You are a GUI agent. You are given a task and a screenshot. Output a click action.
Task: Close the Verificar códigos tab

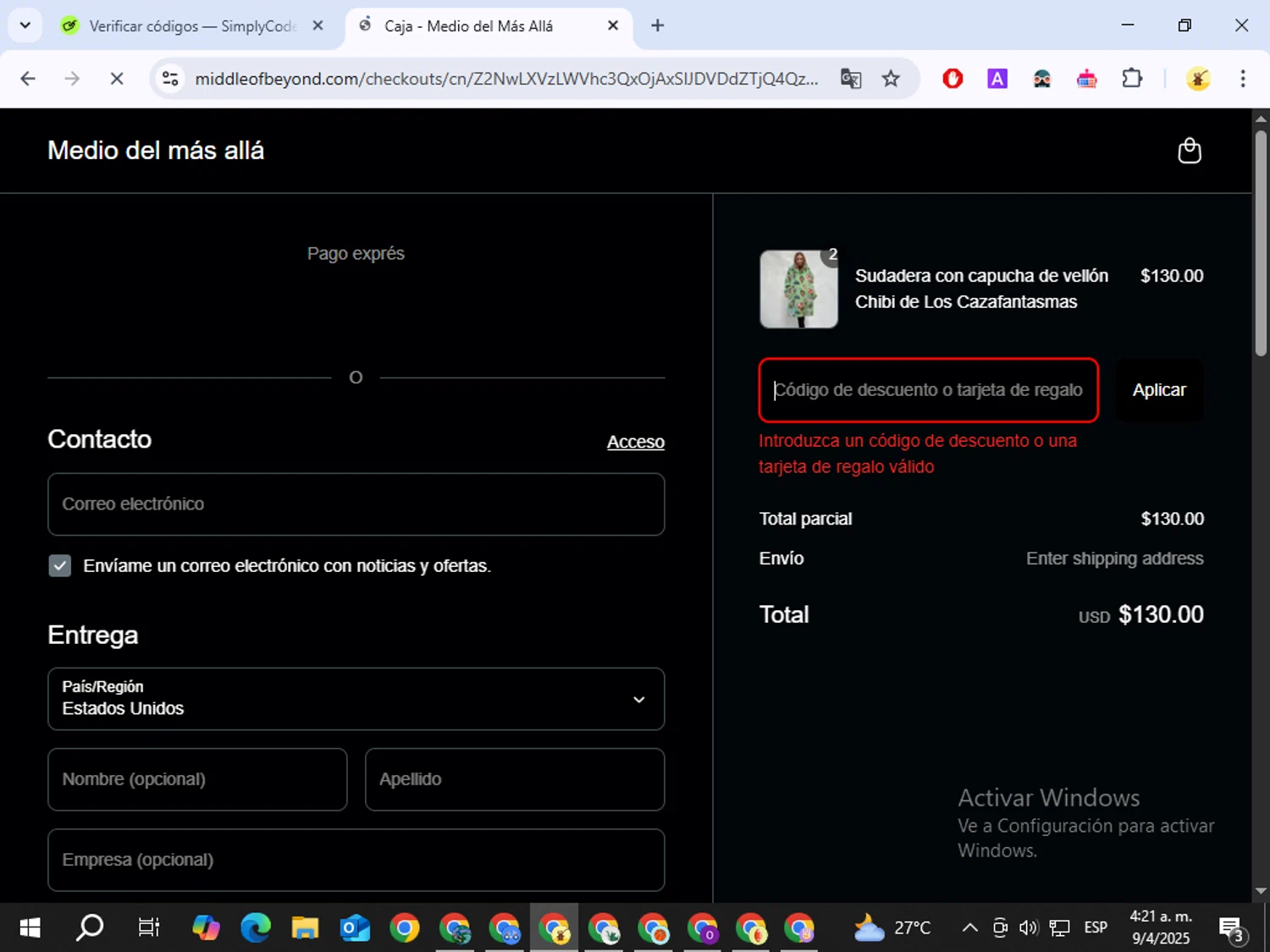click(x=317, y=25)
